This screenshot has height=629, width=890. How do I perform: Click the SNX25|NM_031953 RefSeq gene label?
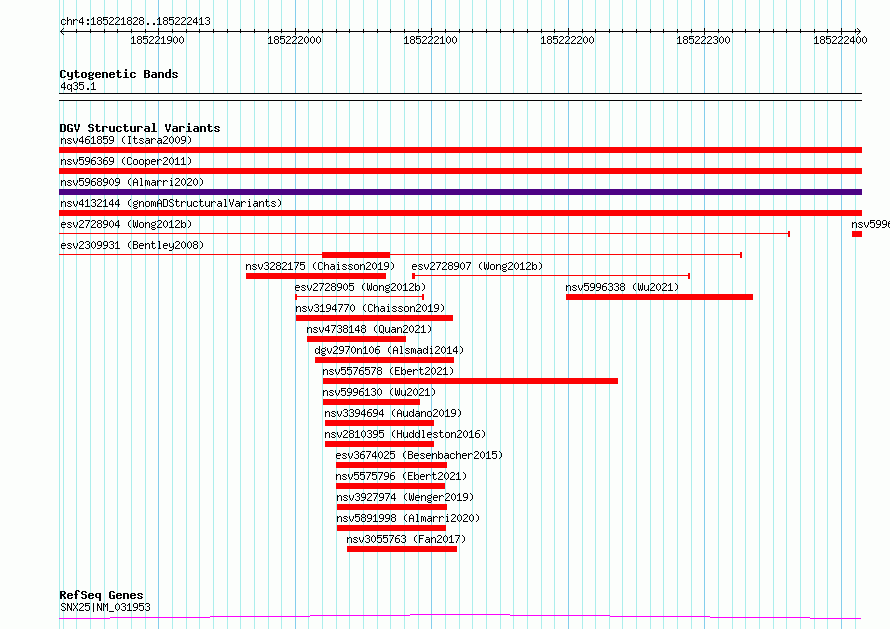(x=105, y=607)
